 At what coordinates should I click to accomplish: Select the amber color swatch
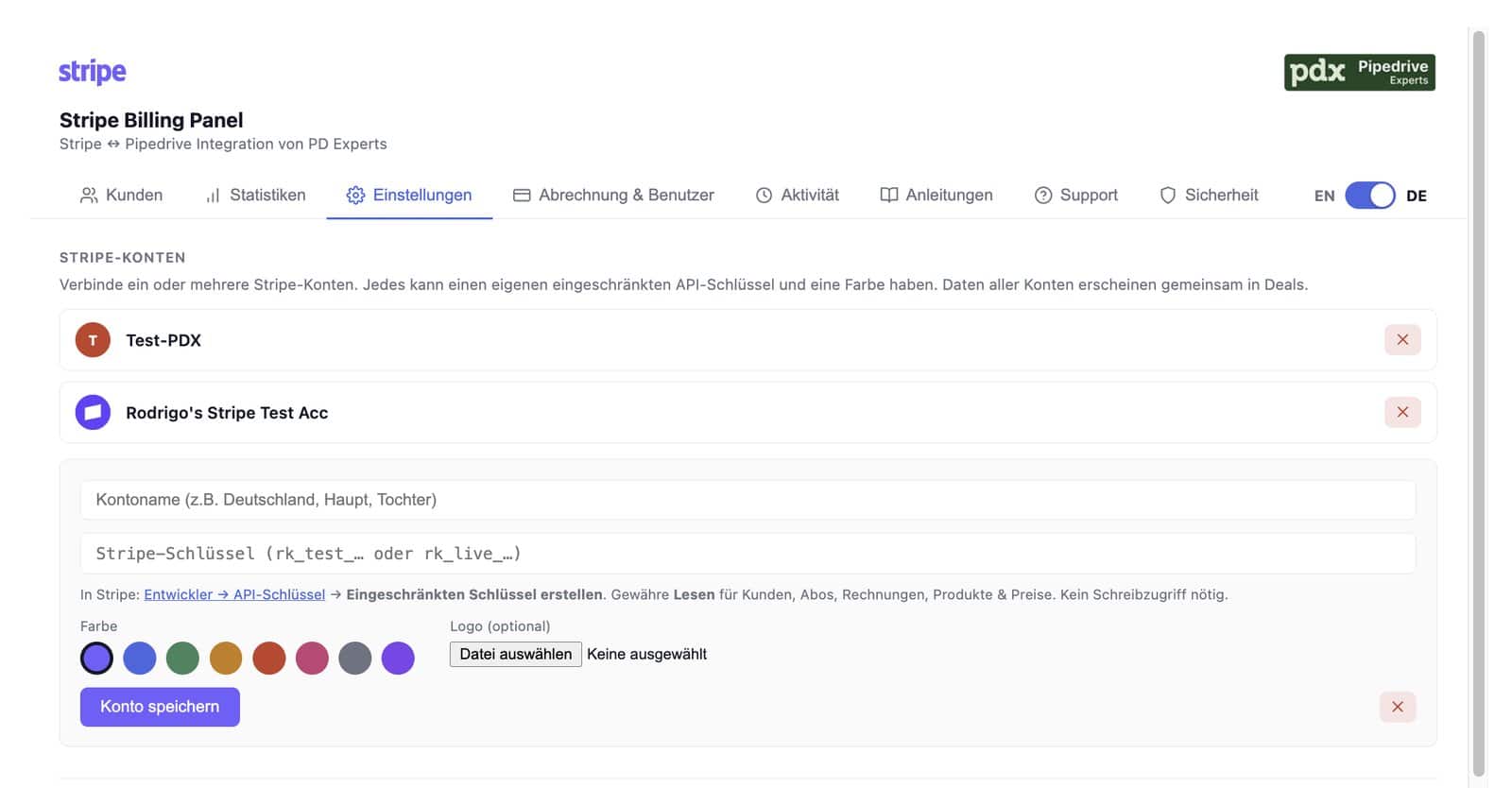[226, 658]
